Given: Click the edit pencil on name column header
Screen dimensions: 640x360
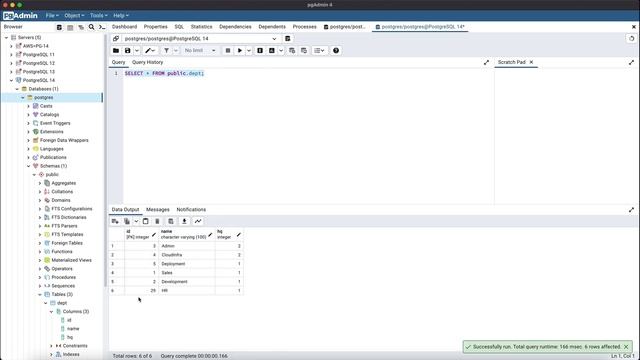Looking at the screenshot, I should (210, 235).
